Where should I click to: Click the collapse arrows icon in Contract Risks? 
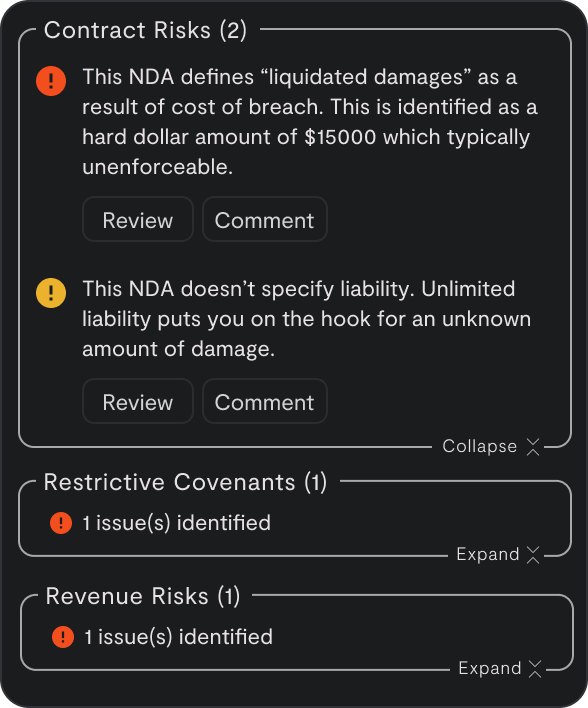(533, 447)
